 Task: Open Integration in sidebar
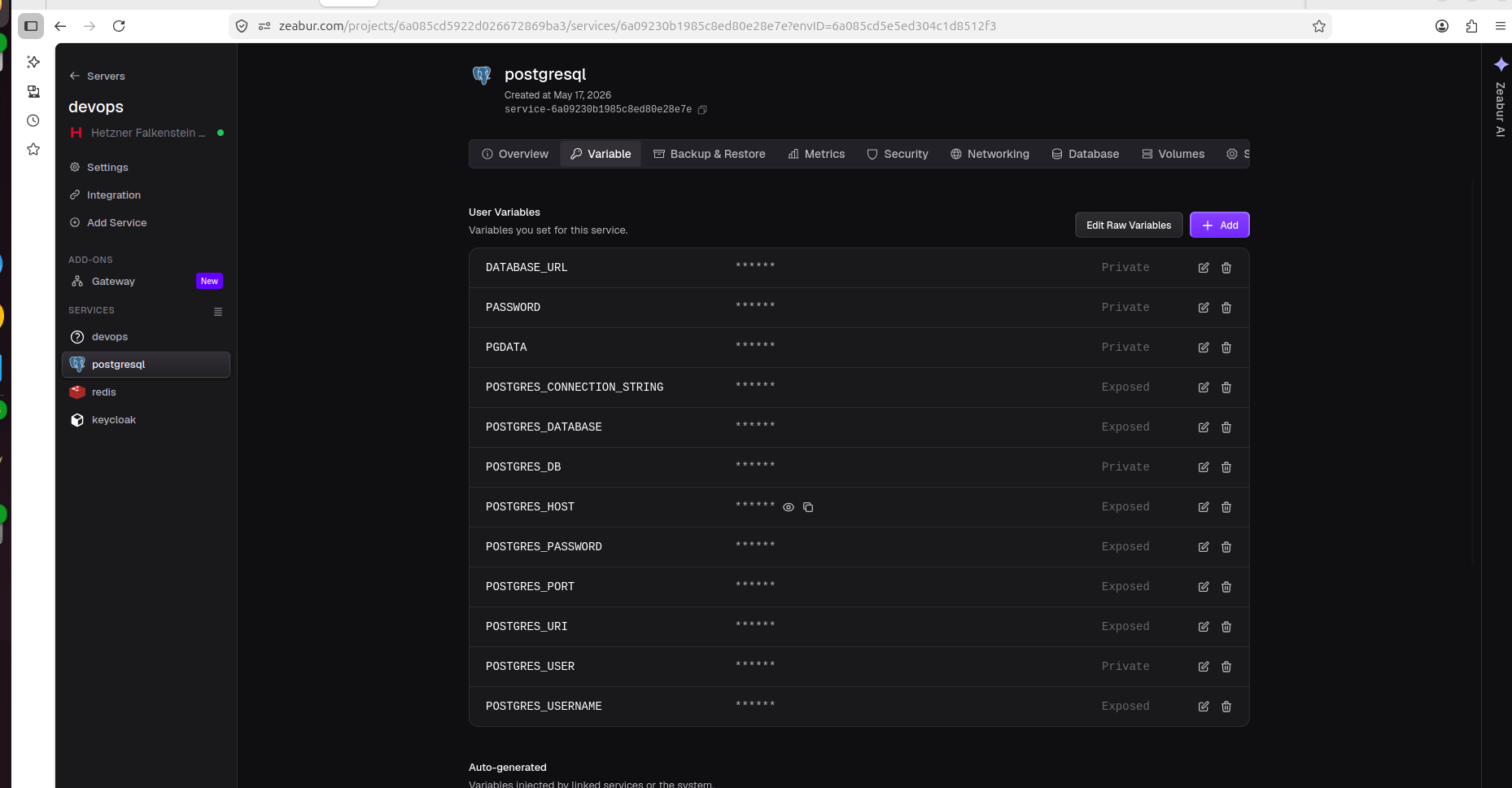[106, 195]
